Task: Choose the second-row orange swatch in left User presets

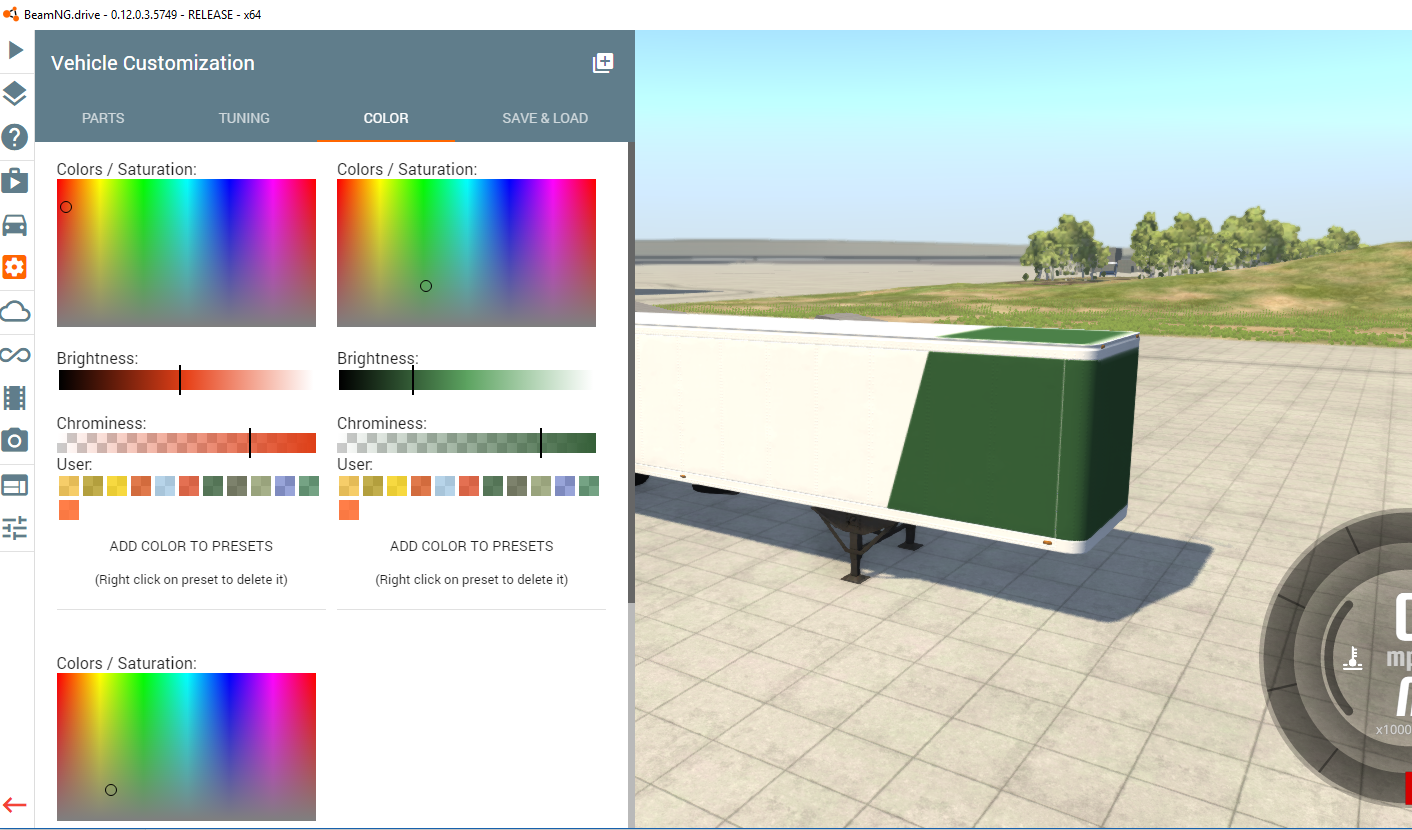Action: click(68, 510)
